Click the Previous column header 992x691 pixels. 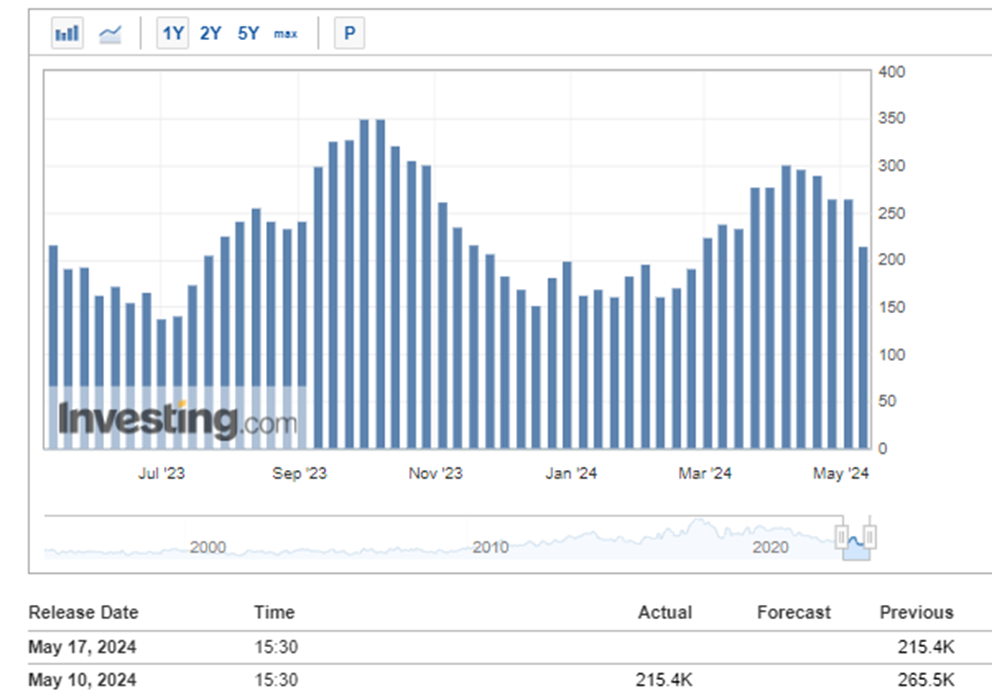[x=917, y=613]
